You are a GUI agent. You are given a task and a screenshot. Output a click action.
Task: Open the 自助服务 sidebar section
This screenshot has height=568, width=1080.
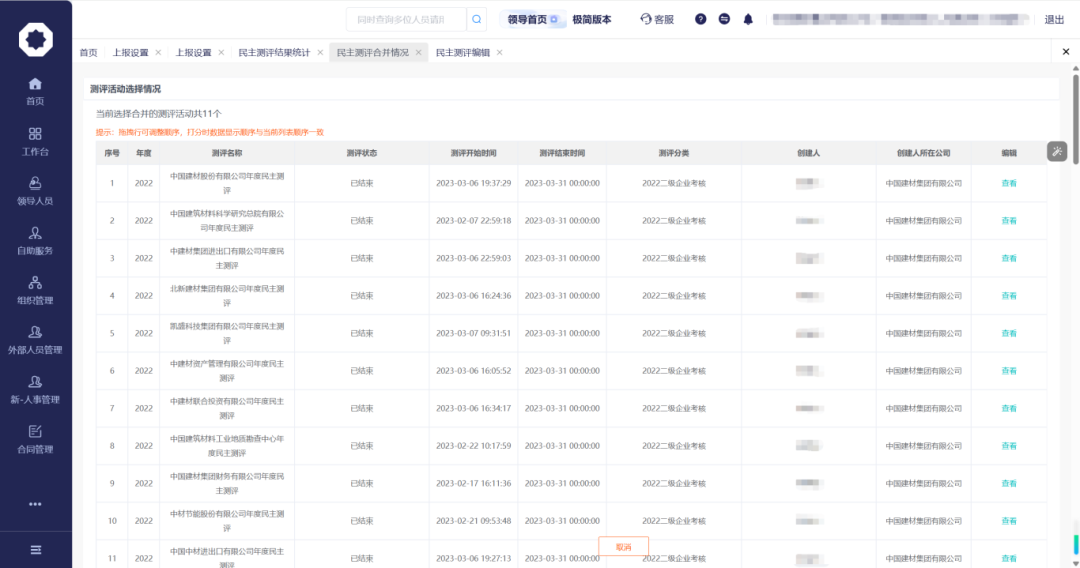tap(35, 240)
